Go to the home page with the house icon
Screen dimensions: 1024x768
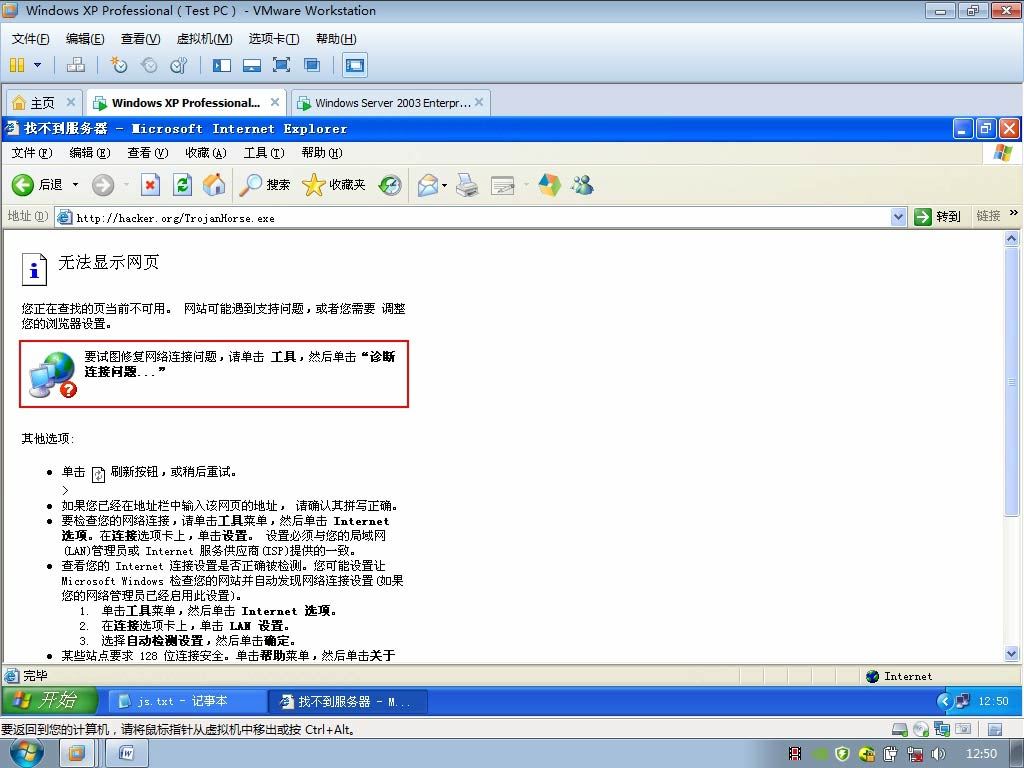pyautogui.click(x=214, y=185)
